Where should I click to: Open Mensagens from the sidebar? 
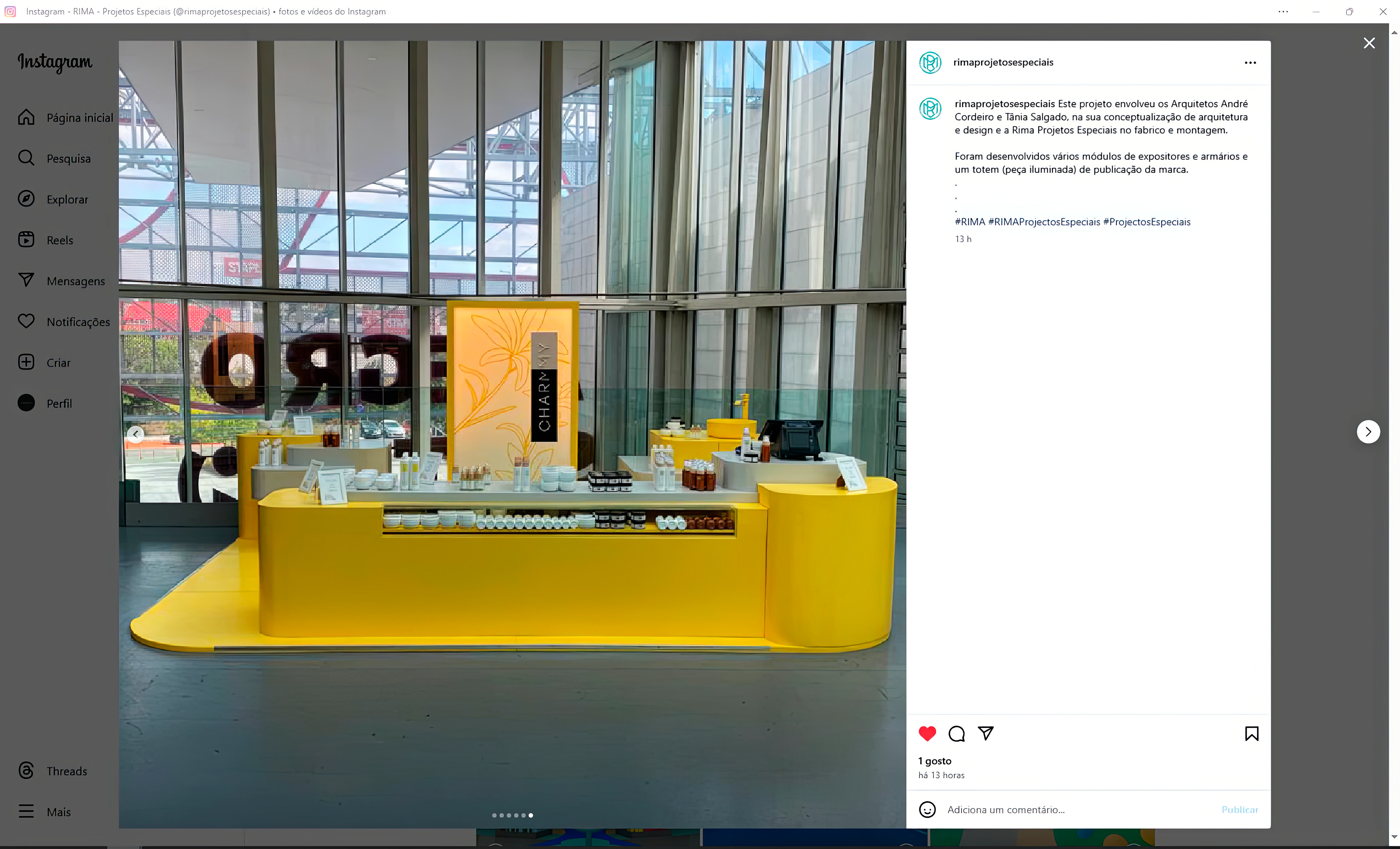[75, 281]
